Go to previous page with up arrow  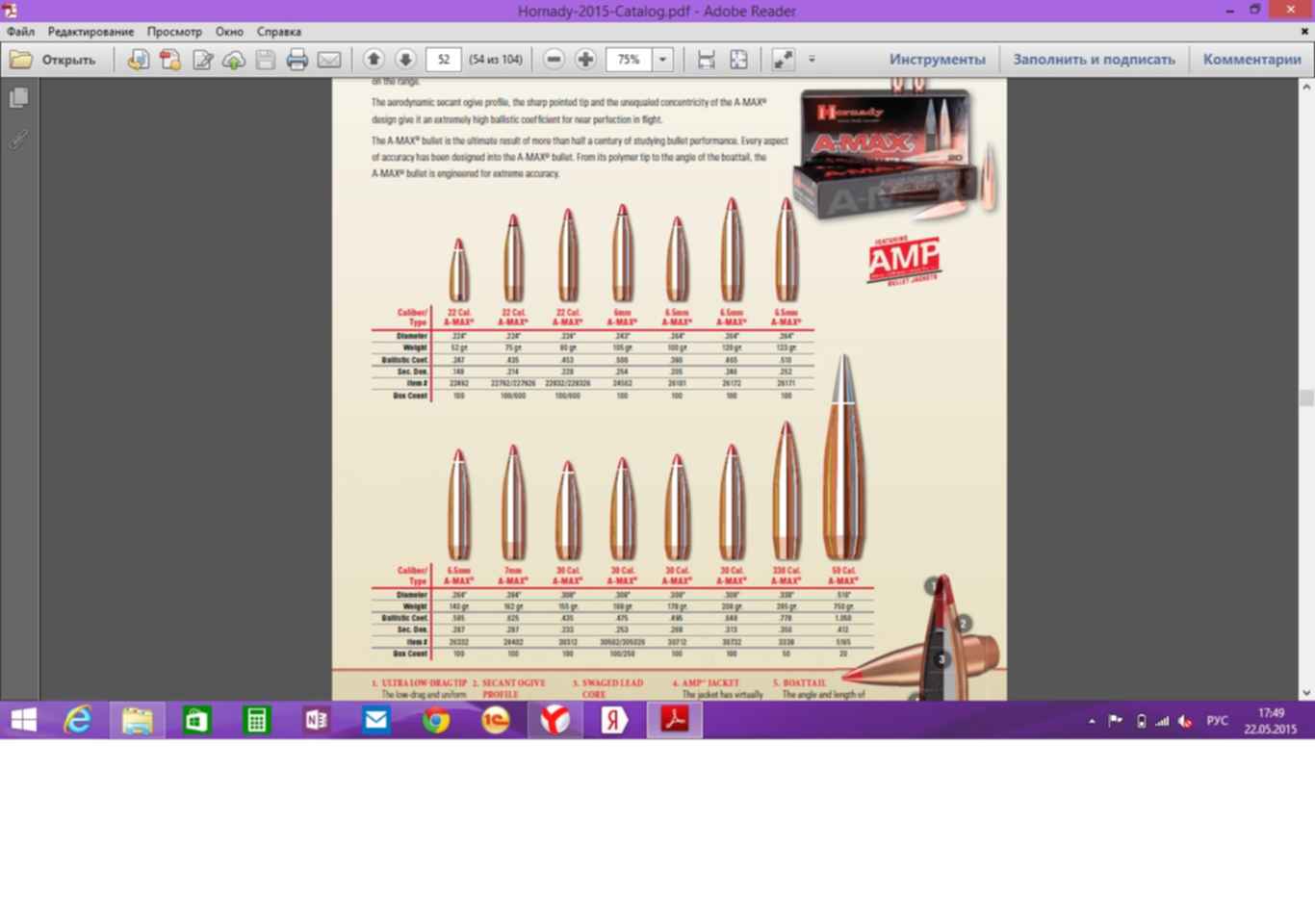click(374, 60)
